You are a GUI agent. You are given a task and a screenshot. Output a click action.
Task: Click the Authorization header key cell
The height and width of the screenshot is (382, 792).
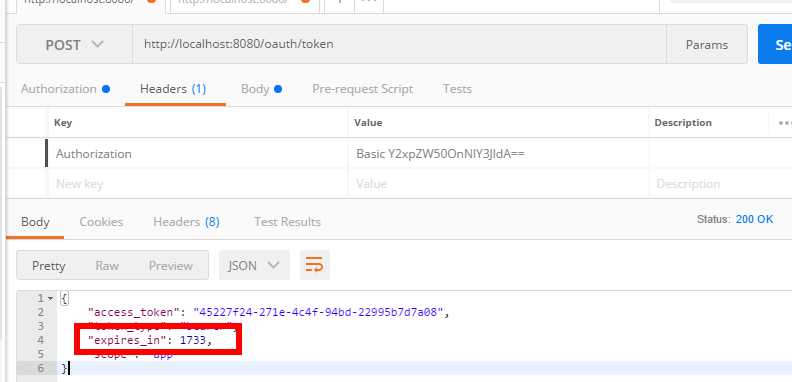(x=197, y=153)
